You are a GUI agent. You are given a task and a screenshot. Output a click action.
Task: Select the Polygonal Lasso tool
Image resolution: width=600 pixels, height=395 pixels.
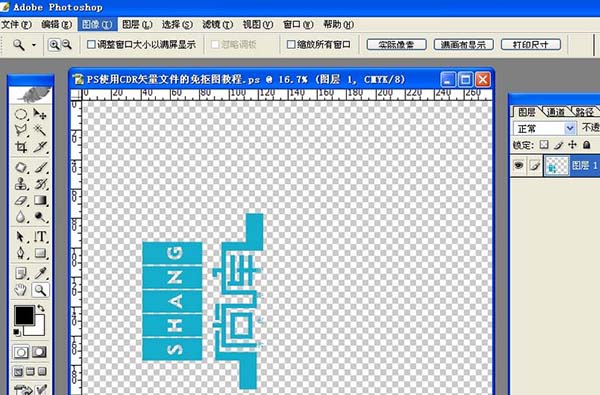pyautogui.click(x=21, y=131)
